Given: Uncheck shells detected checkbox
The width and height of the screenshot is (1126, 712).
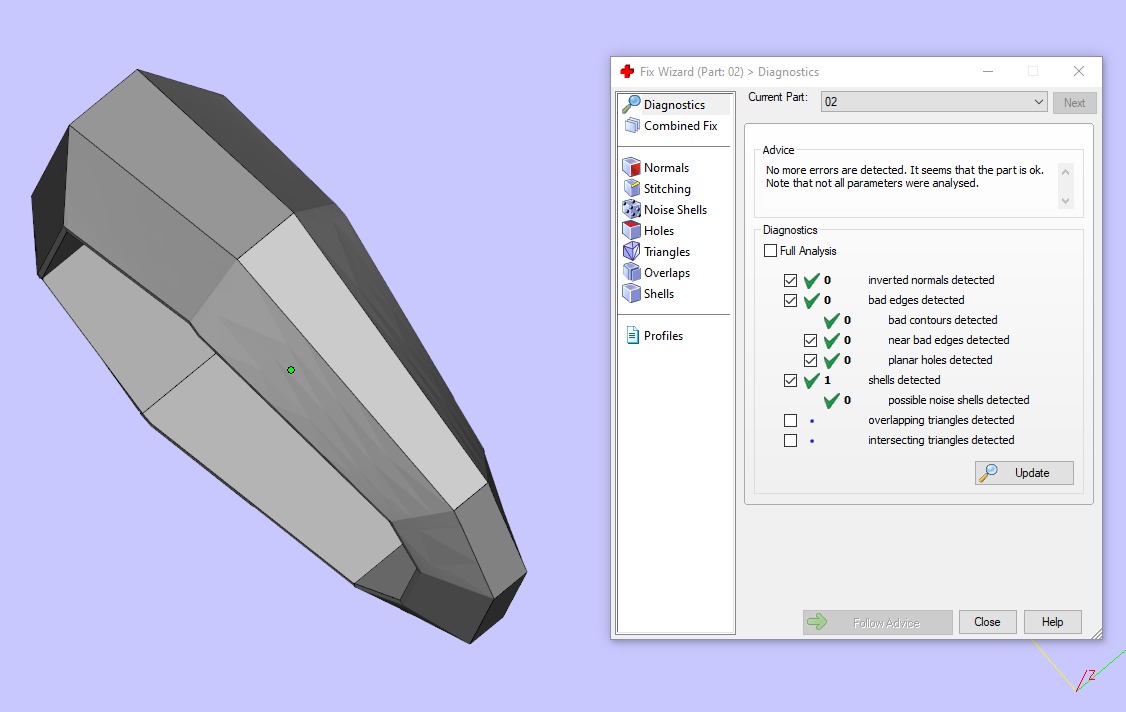Looking at the screenshot, I should (x=791, y=381).
